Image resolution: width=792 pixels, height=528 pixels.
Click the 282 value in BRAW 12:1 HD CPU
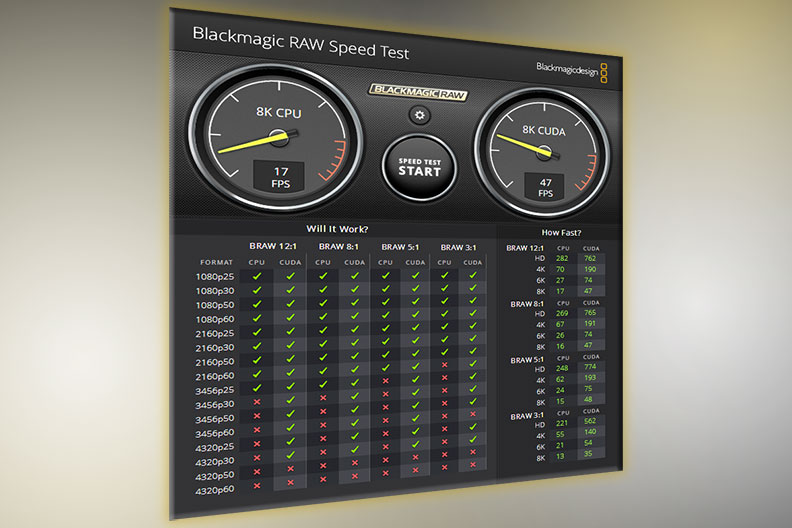coord(562,258)
